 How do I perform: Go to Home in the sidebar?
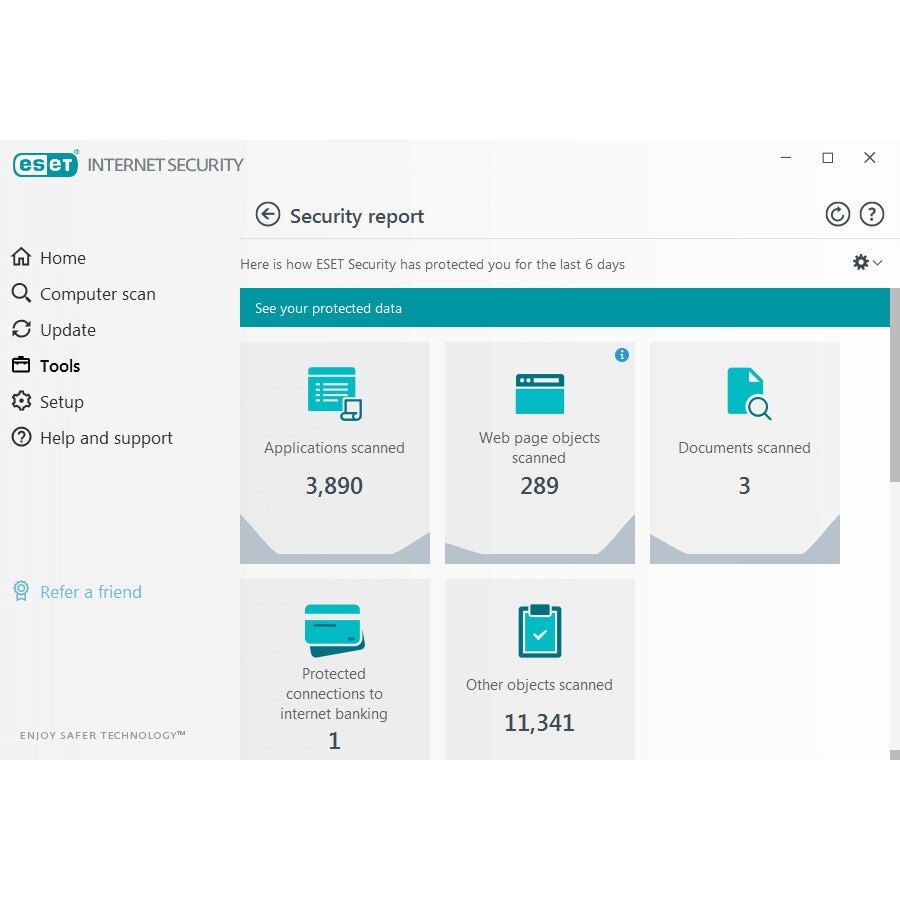coord(62,258)
